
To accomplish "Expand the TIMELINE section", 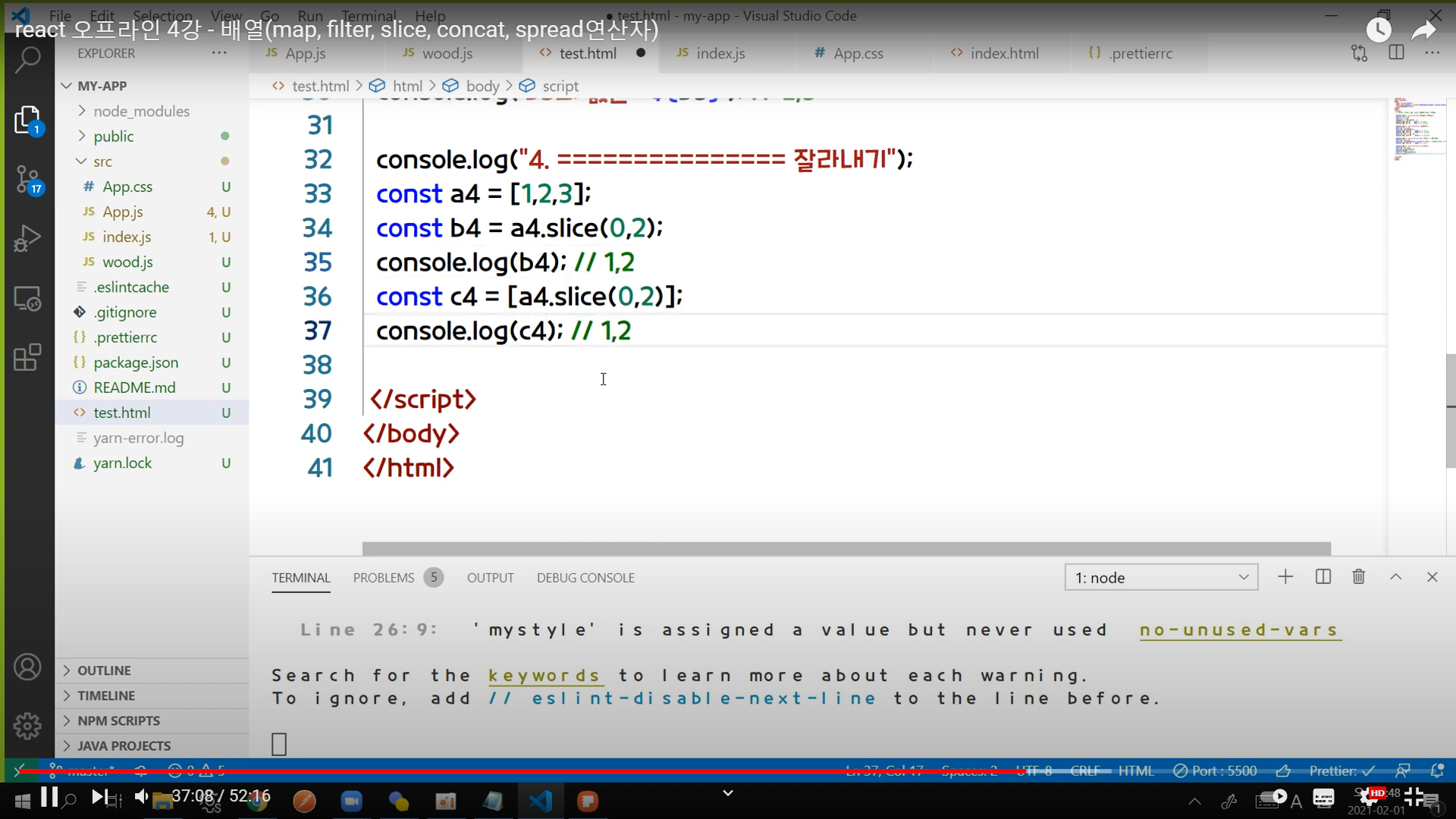I will (152, 695).
